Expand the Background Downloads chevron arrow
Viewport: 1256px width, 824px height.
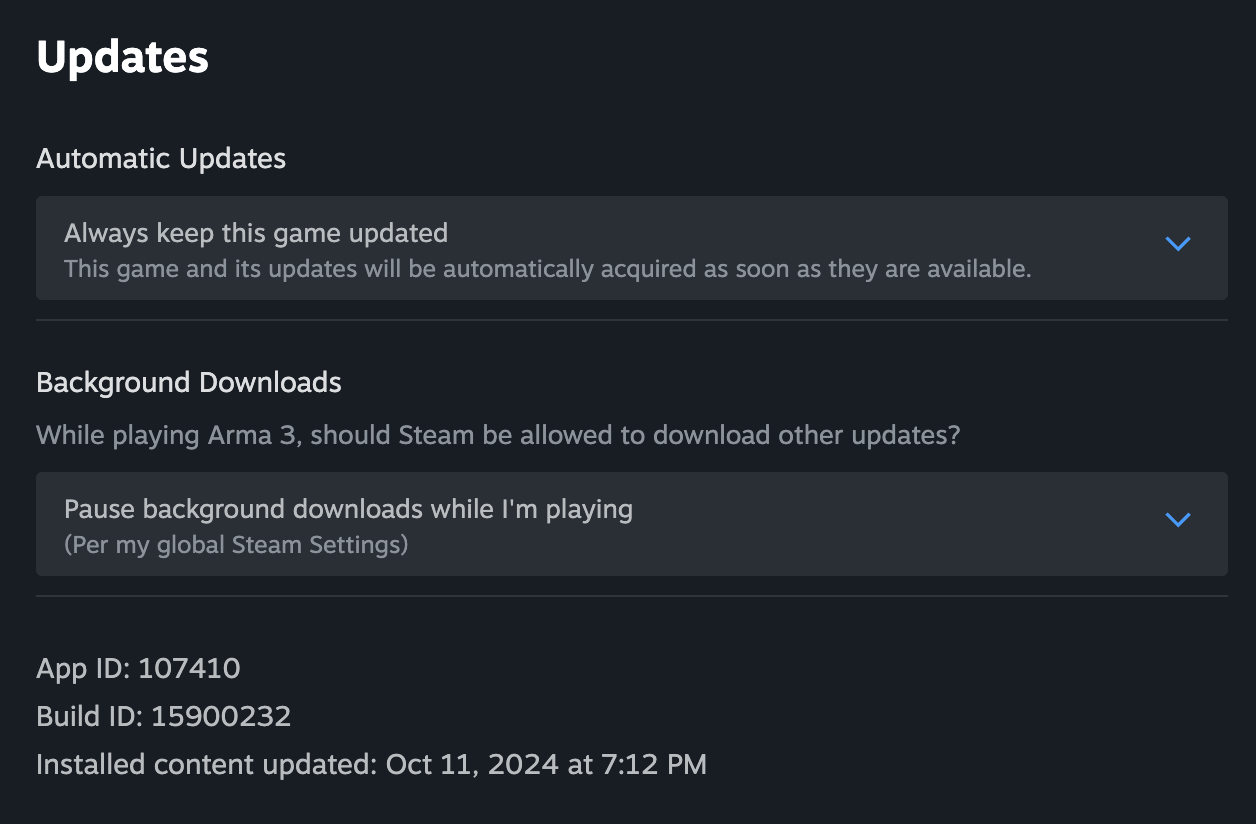1178,520
